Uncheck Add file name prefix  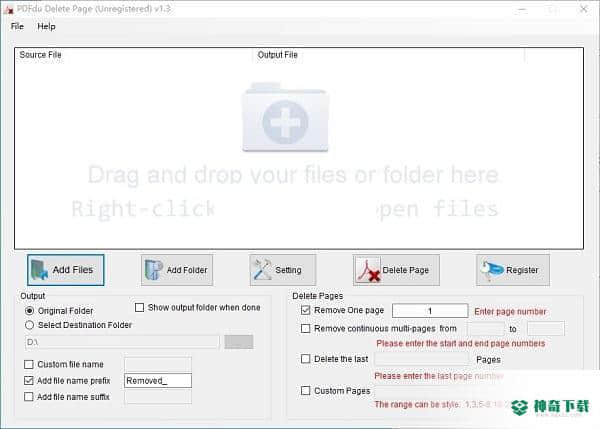(x=29, y=380)
